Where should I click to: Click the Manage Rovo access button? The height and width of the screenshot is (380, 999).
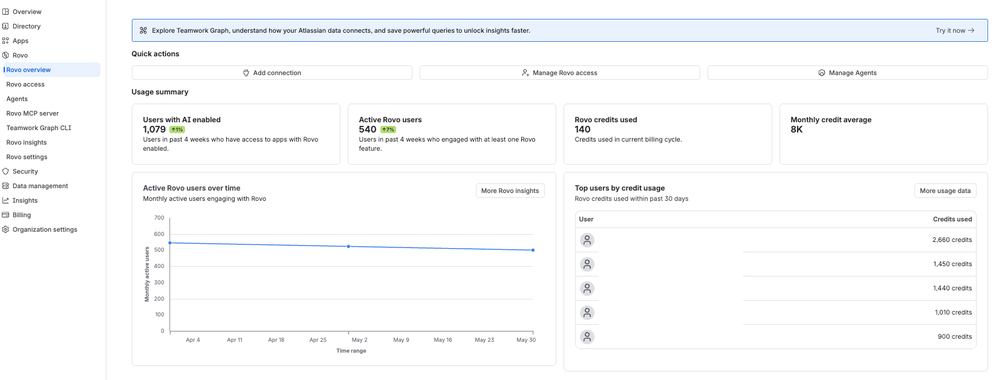[x=559, y=73]
